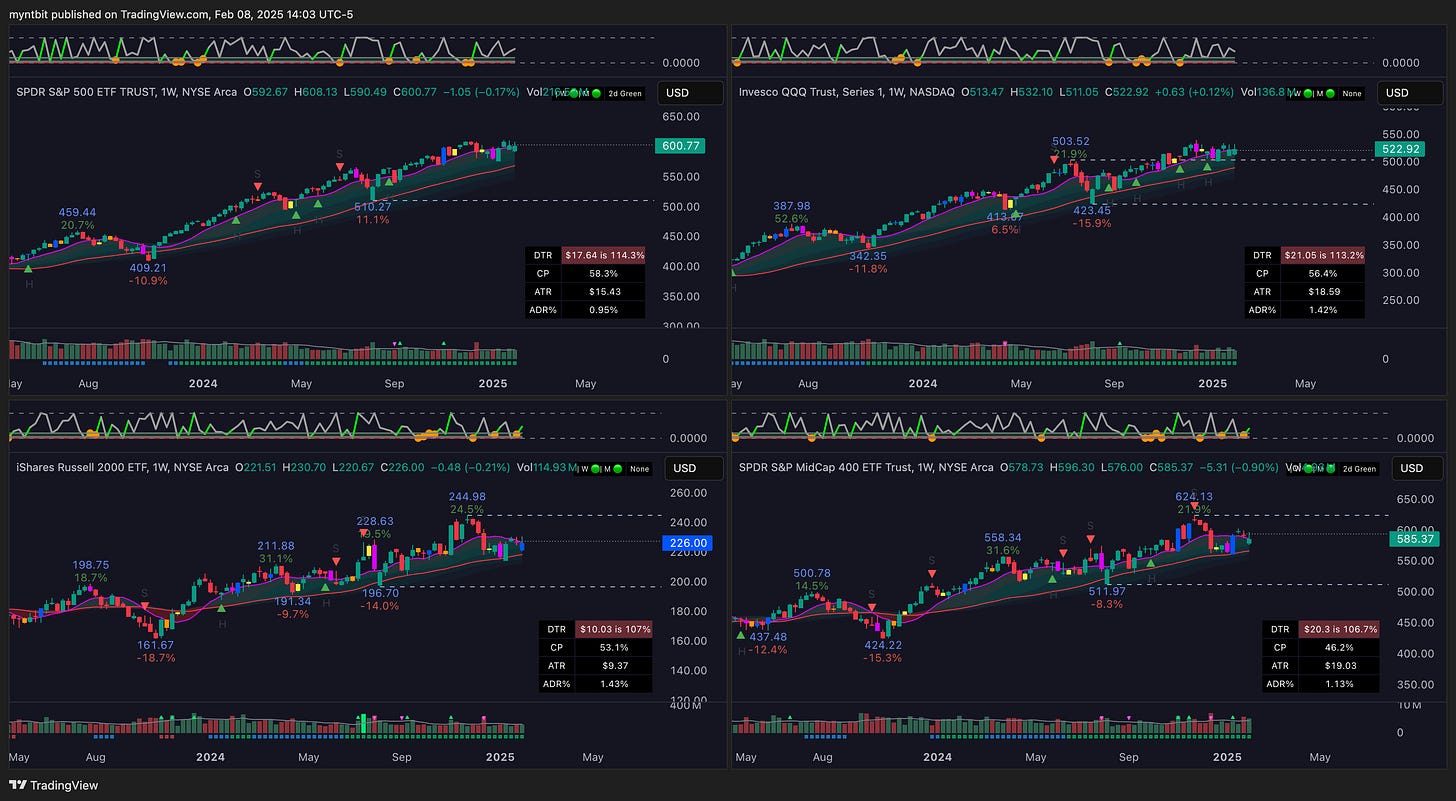Open the USD currency selector on Invesco QQQ chart
Image resolution: width=1456 pixels, height=801 pixels.
1409,93
